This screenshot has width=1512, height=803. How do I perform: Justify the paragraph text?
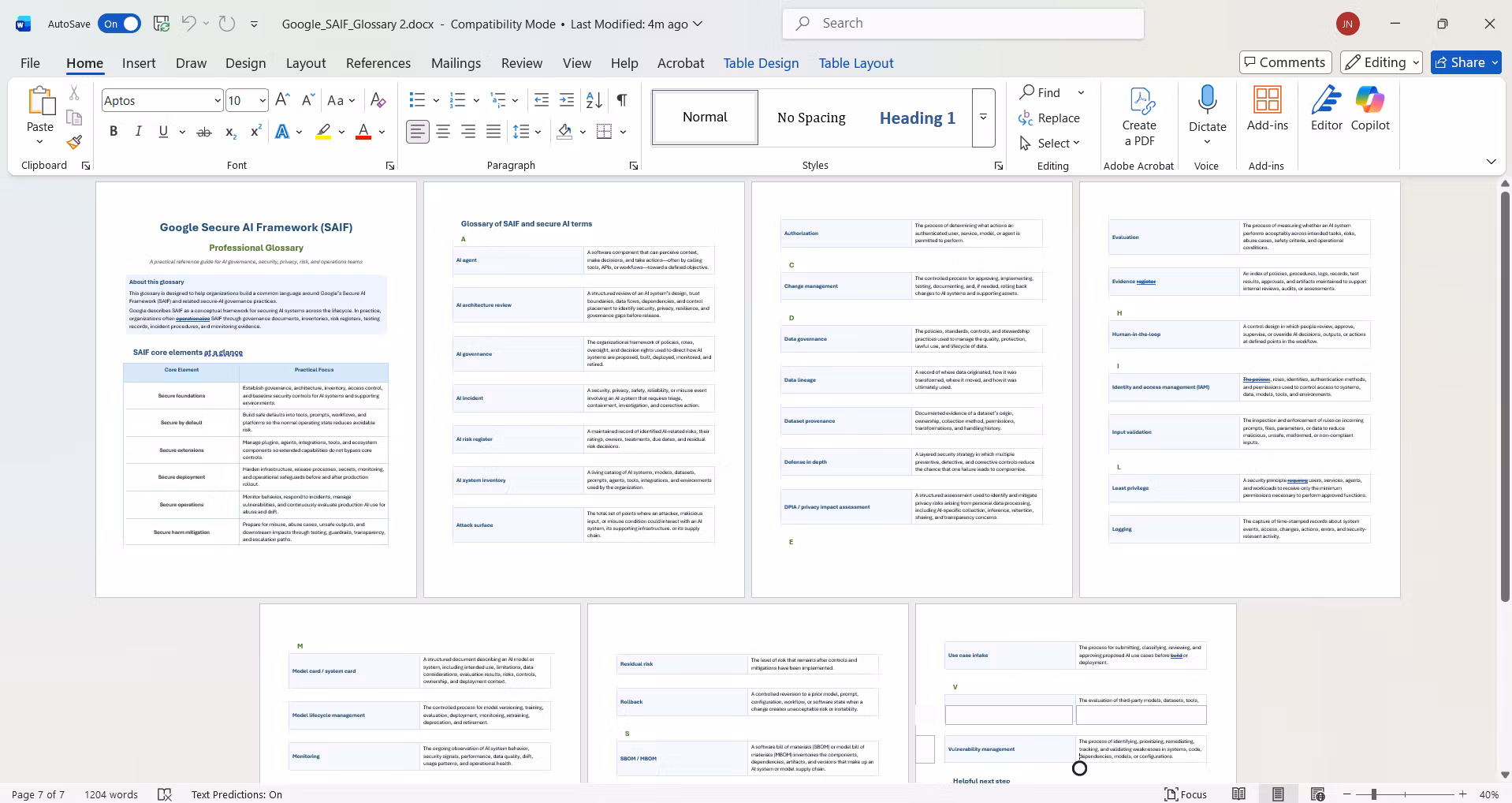[x=493, y=132]
